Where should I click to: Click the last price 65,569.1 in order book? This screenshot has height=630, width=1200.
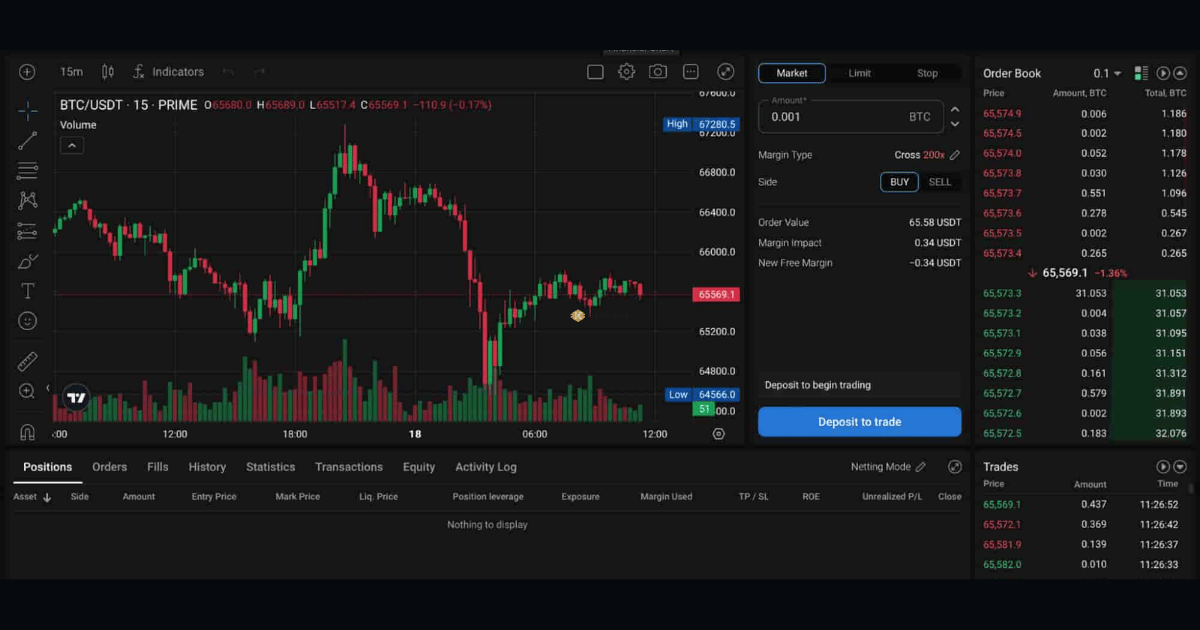[x=1065, y=273]
